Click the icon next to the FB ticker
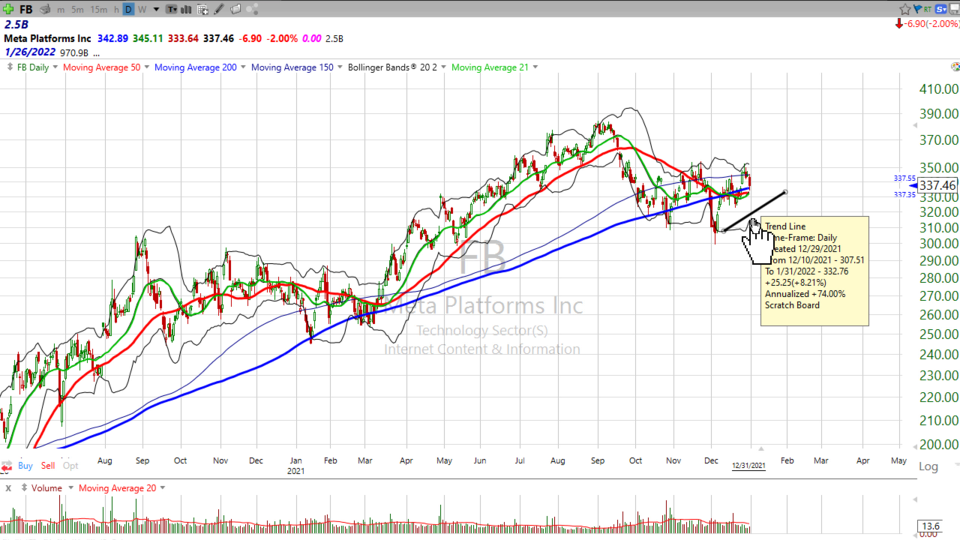This screenshot has width=960, height=540. pos(45,9)
